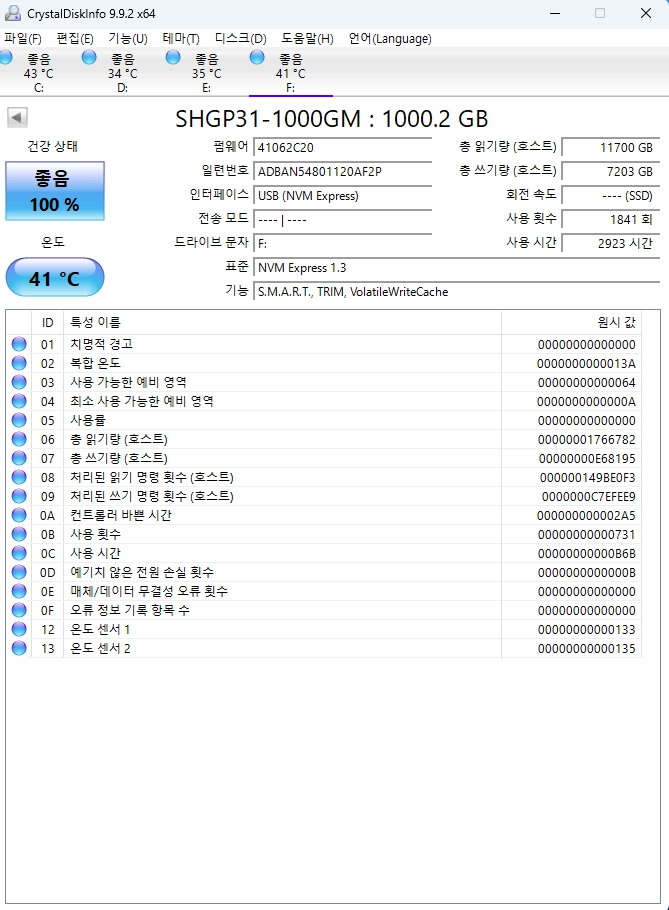Click power-on hours value 2923 시간
Image resolution: width=669 pixels, height=910 pixels.
[x=611, y=243]
